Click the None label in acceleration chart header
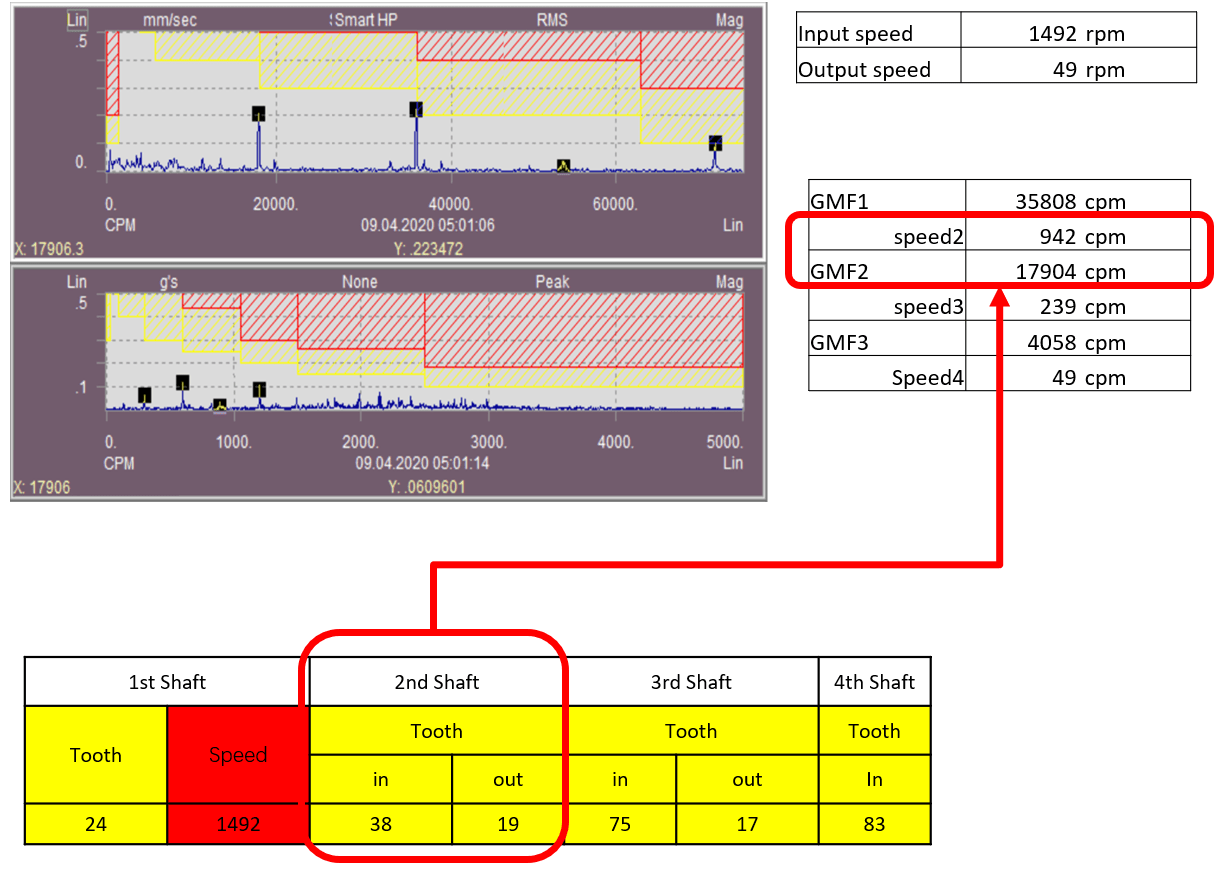 tap(359, 282)
